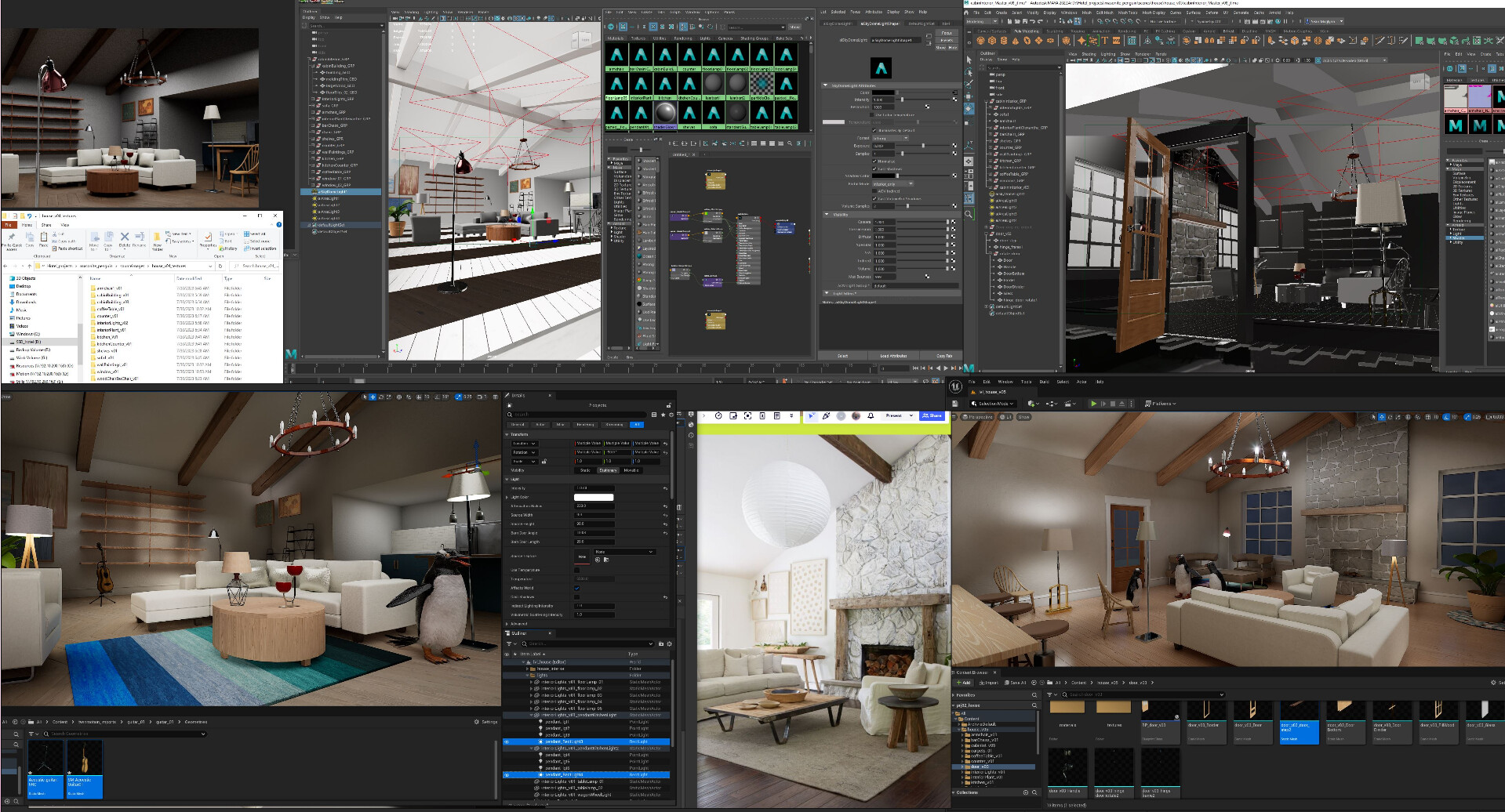Open the Light Color swatch picker
The image size is (1505, 812).
click(x=594, y=497)
